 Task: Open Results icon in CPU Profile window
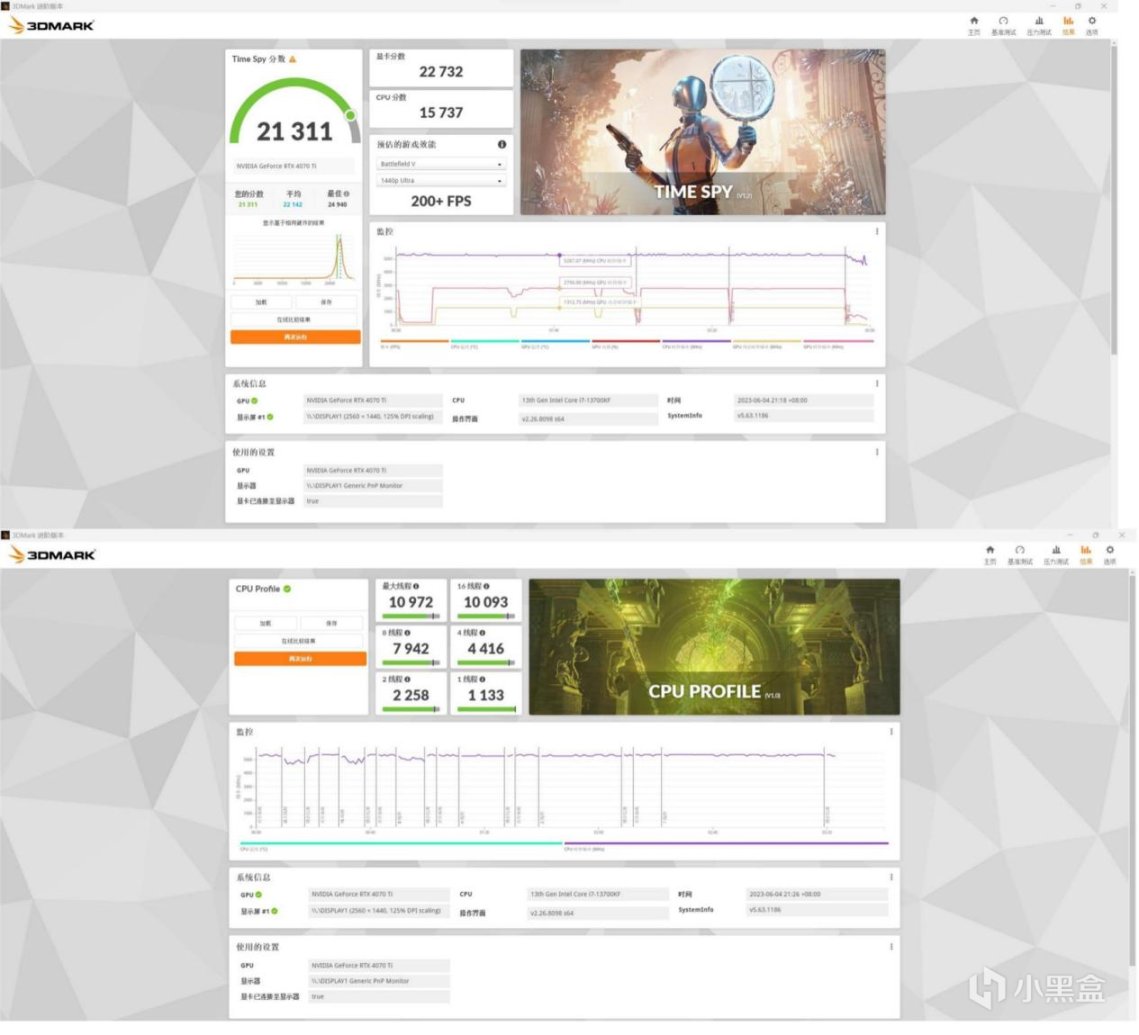pos(1085,551)
